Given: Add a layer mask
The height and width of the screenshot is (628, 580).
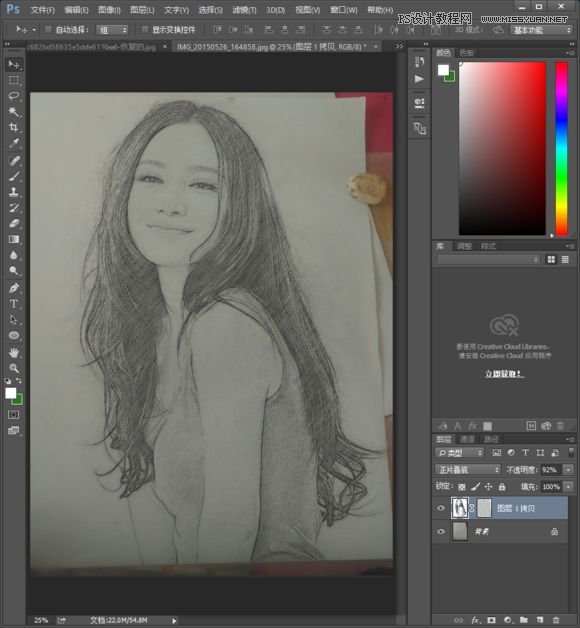Looking at the screenshot, I should pyautogui.click(x=491, y=620).
